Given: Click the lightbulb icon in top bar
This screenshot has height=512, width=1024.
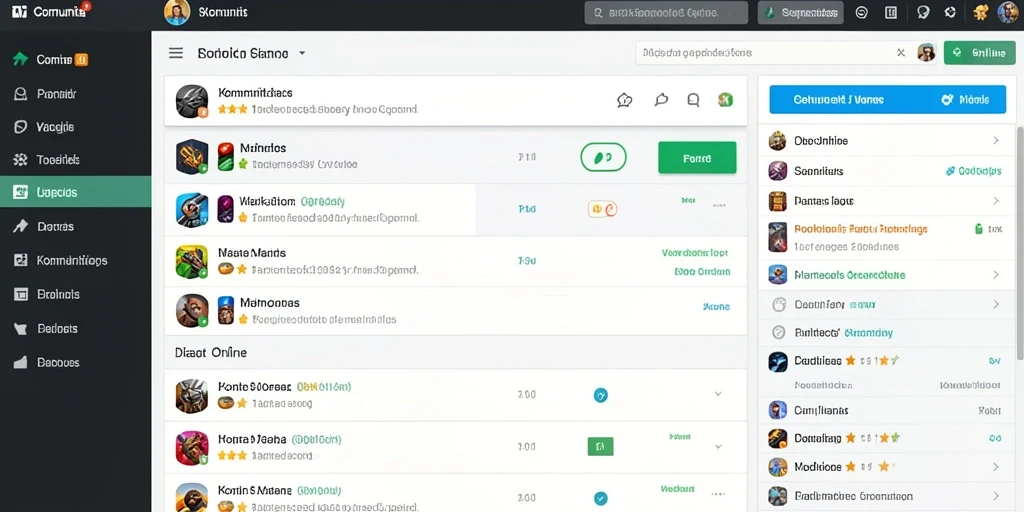Looking at the screenshot, I should pos(923,12).
